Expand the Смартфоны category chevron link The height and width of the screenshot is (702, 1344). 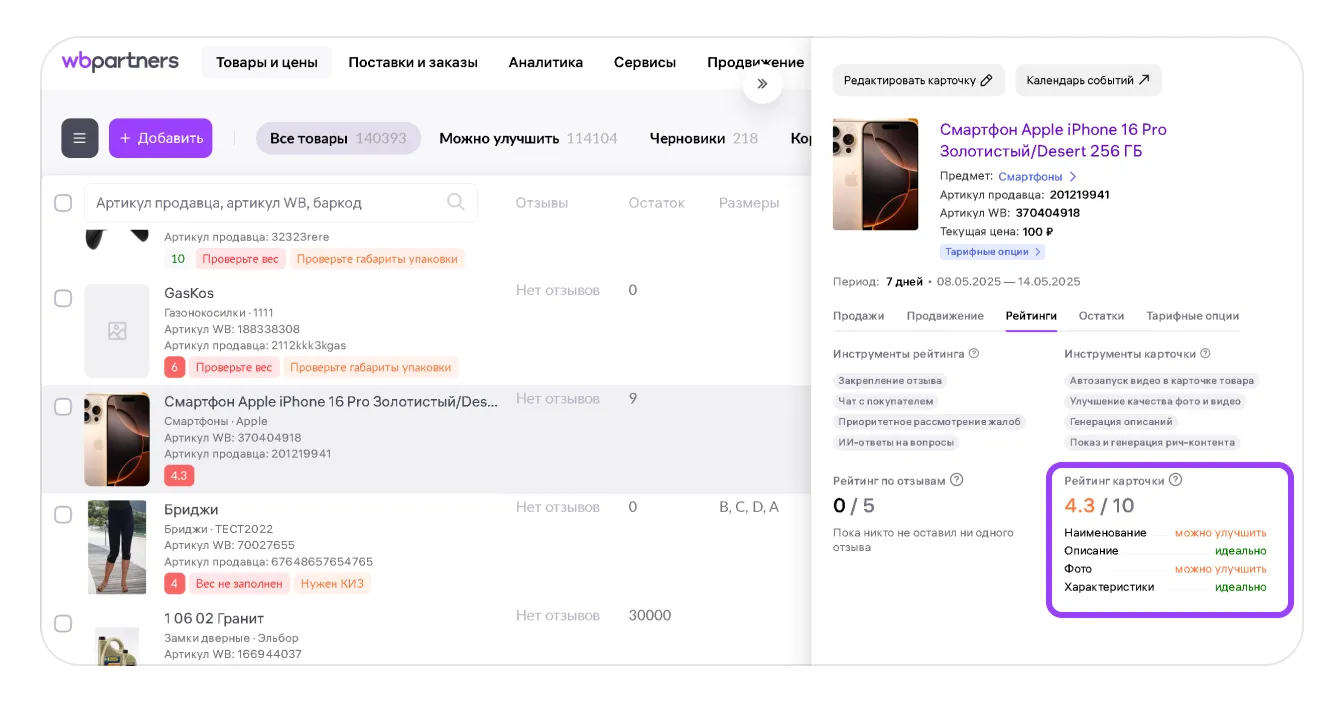1037,176
